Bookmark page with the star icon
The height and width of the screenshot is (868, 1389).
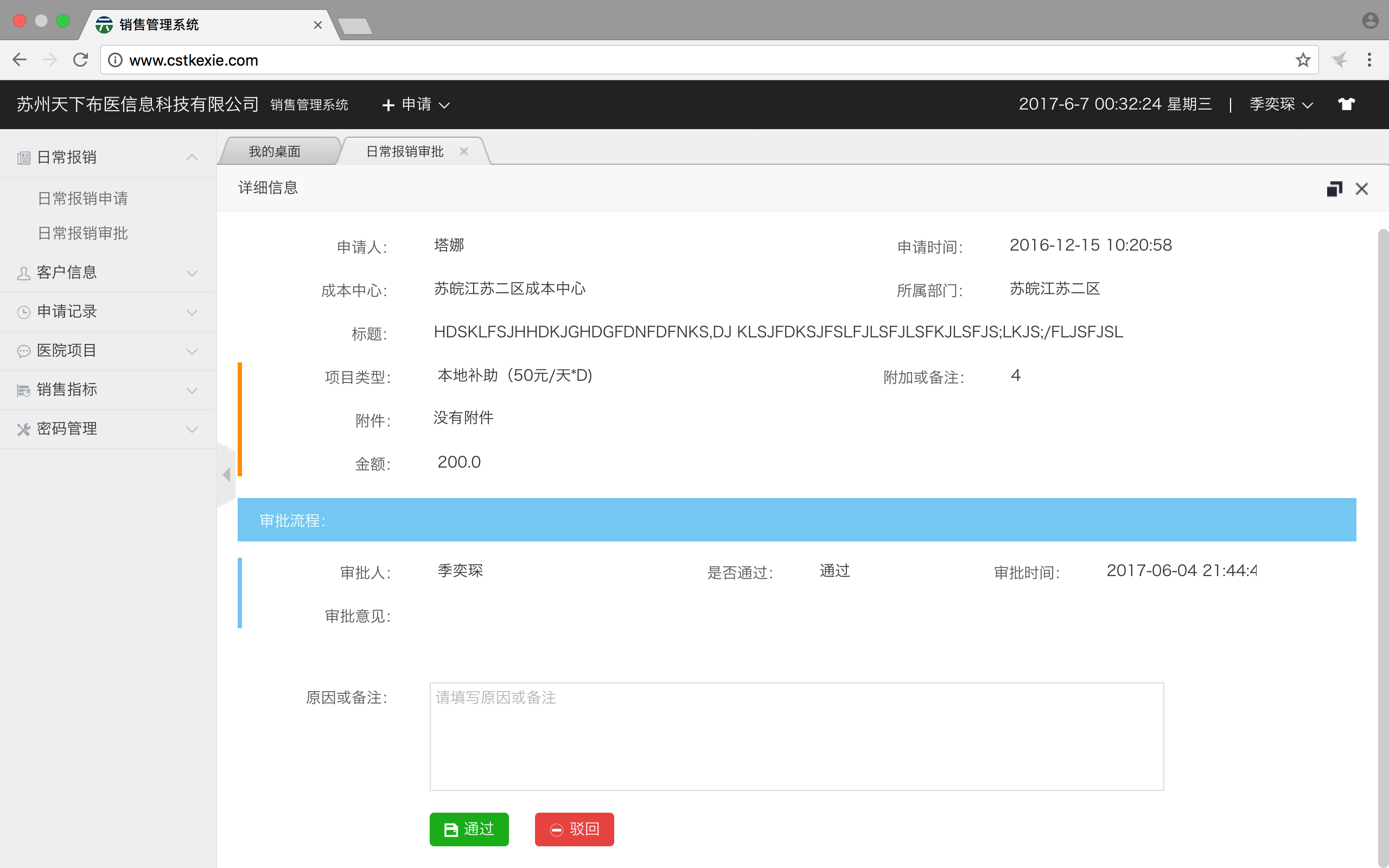(x=1303, y=60)
